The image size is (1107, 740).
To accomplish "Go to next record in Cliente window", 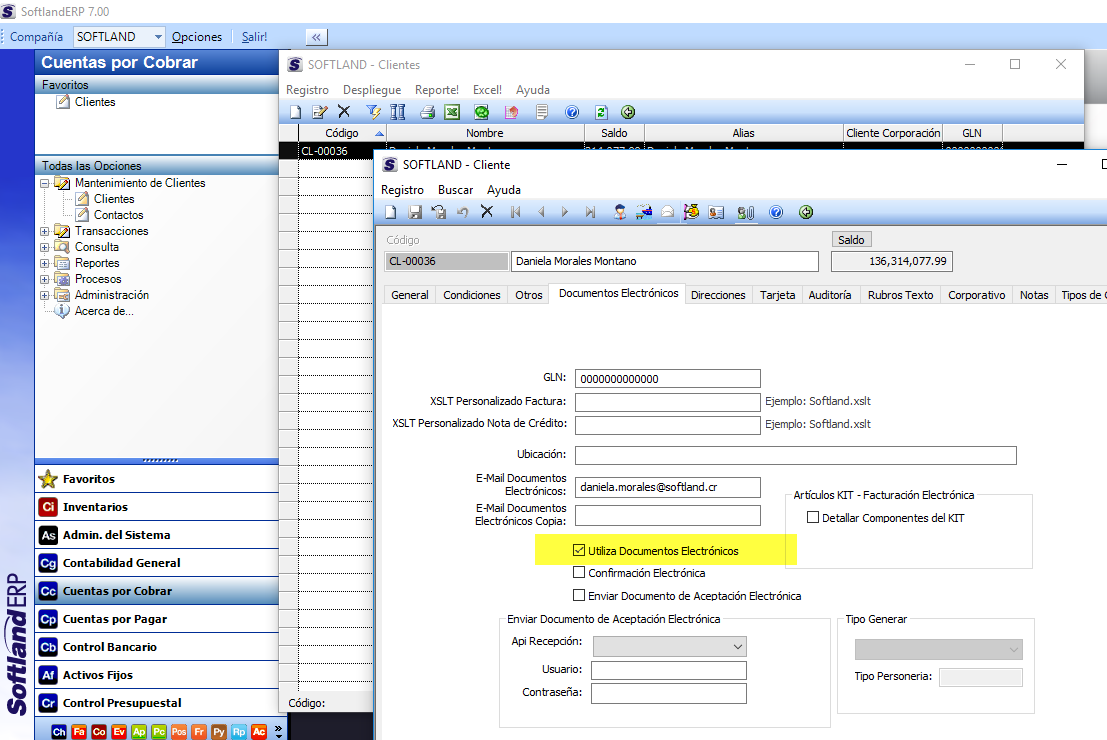I will coord(565,212).
